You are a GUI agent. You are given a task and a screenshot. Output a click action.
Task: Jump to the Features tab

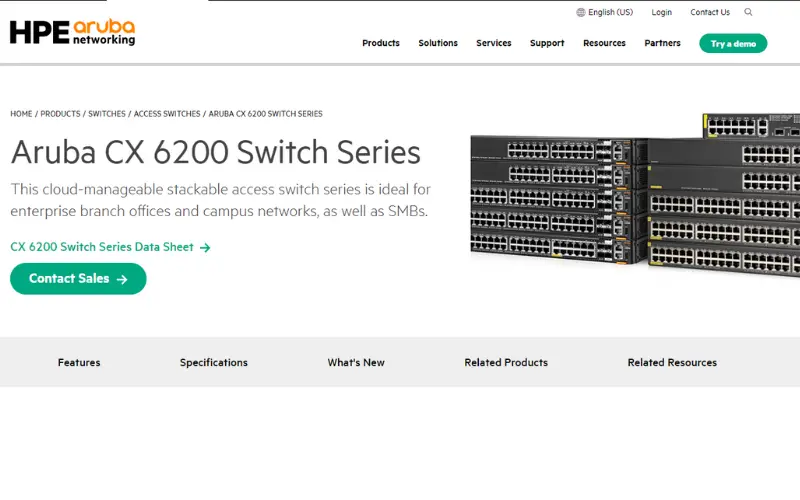pyautogui.click(x=79, y=362)
